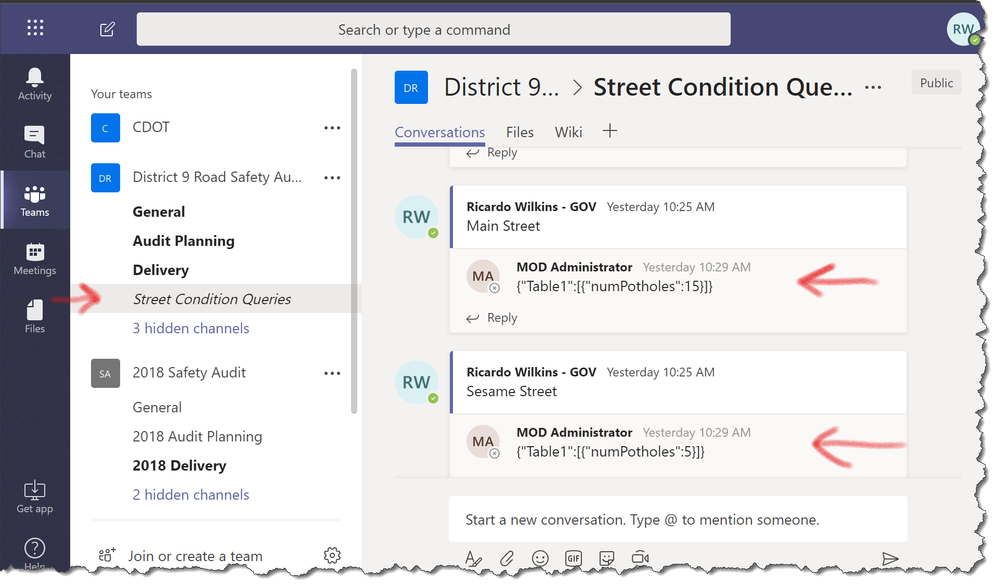Switch to the Conversations tab
Image resolution: width=999 pixels, height=587 pixels.
(x=440, y=132)
